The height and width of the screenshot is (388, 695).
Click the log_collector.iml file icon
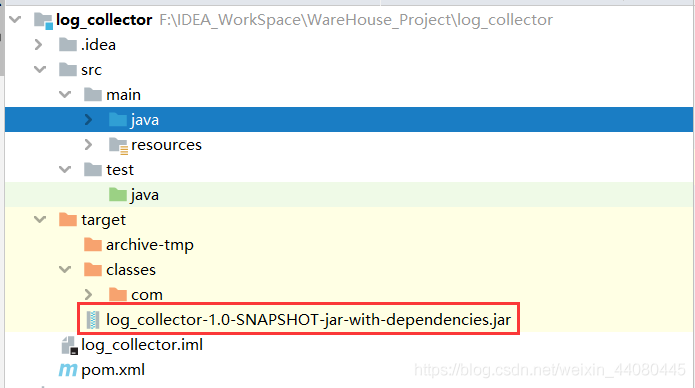coord(70,345)
